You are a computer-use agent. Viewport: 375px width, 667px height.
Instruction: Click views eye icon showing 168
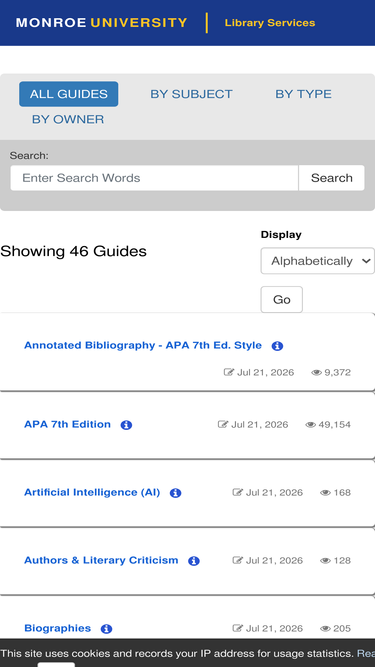coord(325,493)
